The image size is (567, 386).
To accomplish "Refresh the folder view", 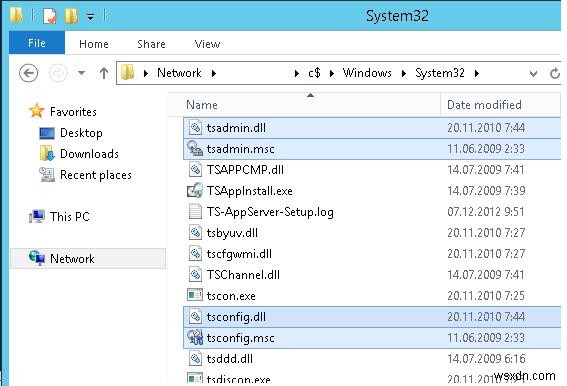I will coord(555,74).
